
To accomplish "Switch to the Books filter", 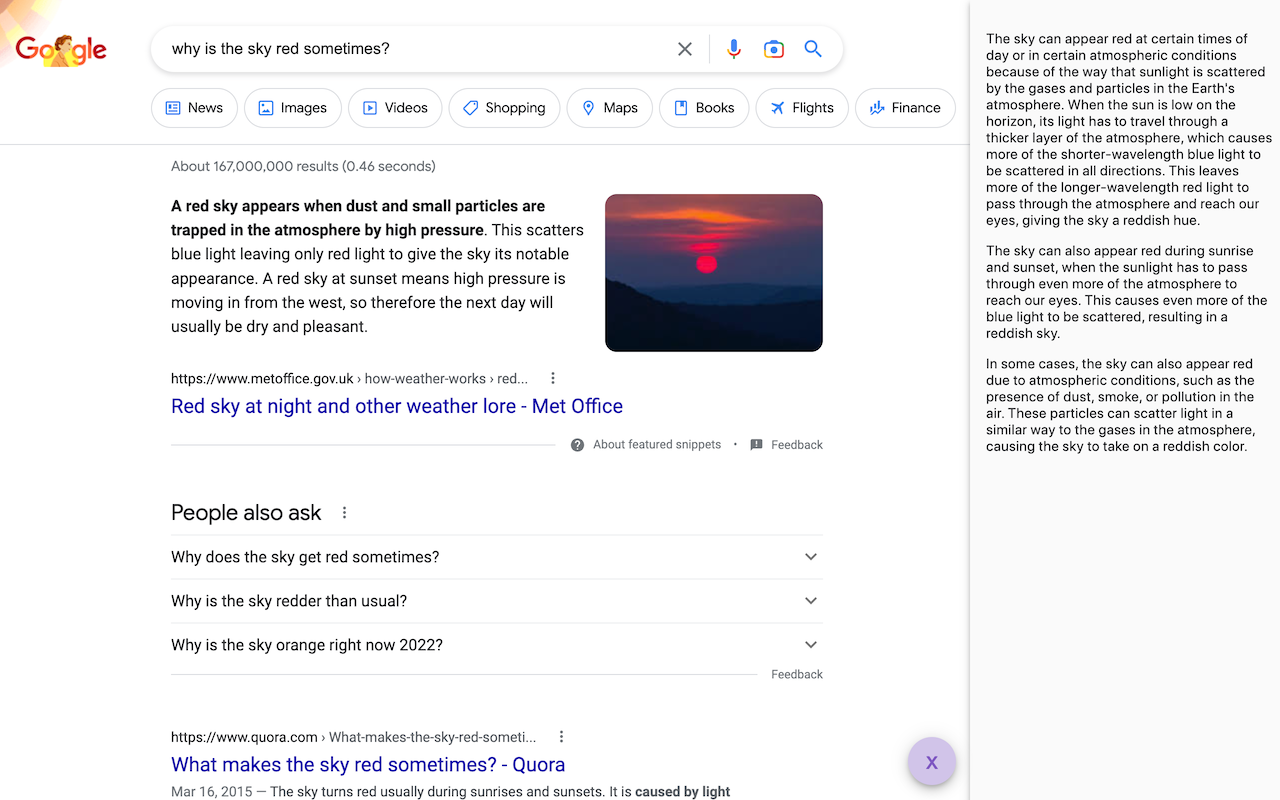I will (x=704, y=108).
